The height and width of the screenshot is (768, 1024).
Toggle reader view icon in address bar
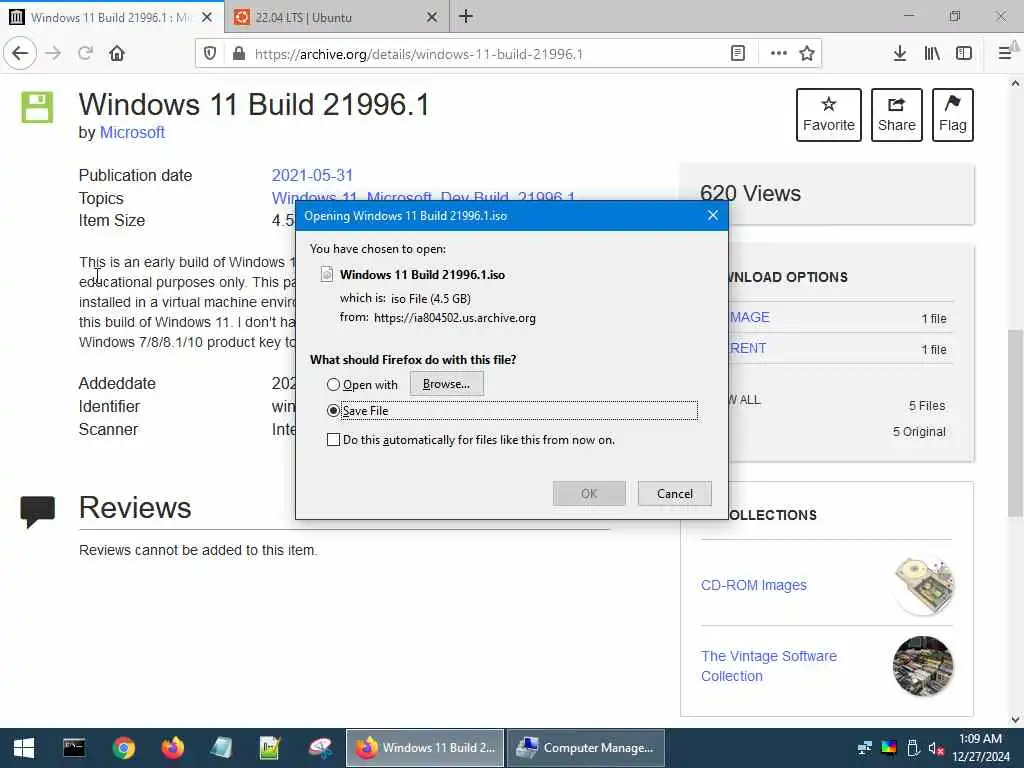(x=738, y=54)
